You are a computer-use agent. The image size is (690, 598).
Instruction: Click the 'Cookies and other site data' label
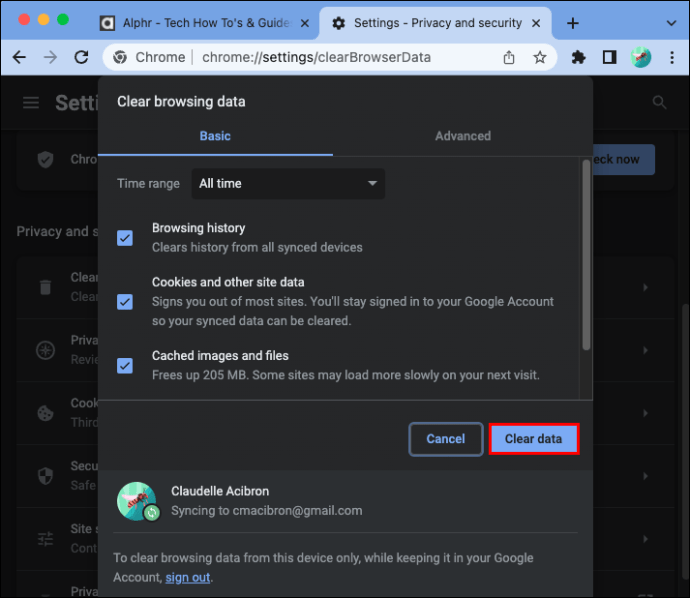(x=228, y=282)
